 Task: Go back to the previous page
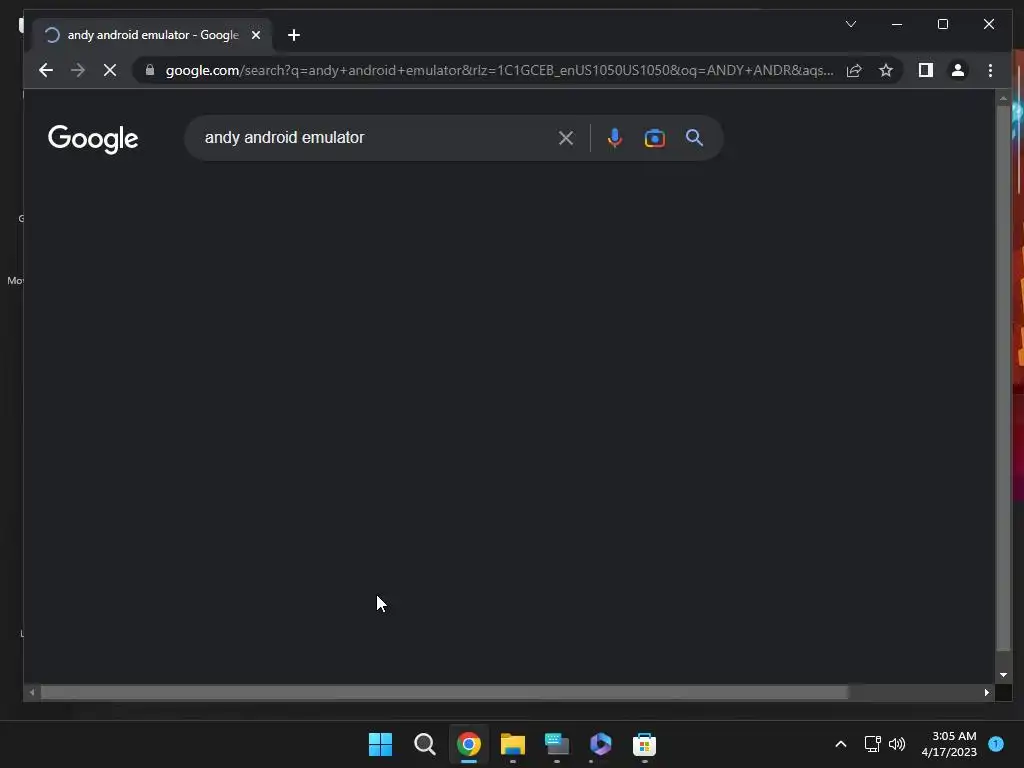pyautogui.click(x=46, y=70)
